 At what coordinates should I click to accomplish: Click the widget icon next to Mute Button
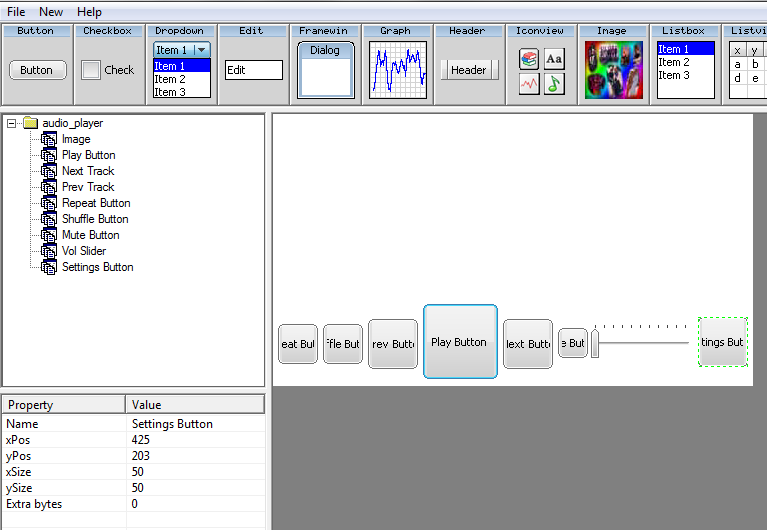pos(49,235)
